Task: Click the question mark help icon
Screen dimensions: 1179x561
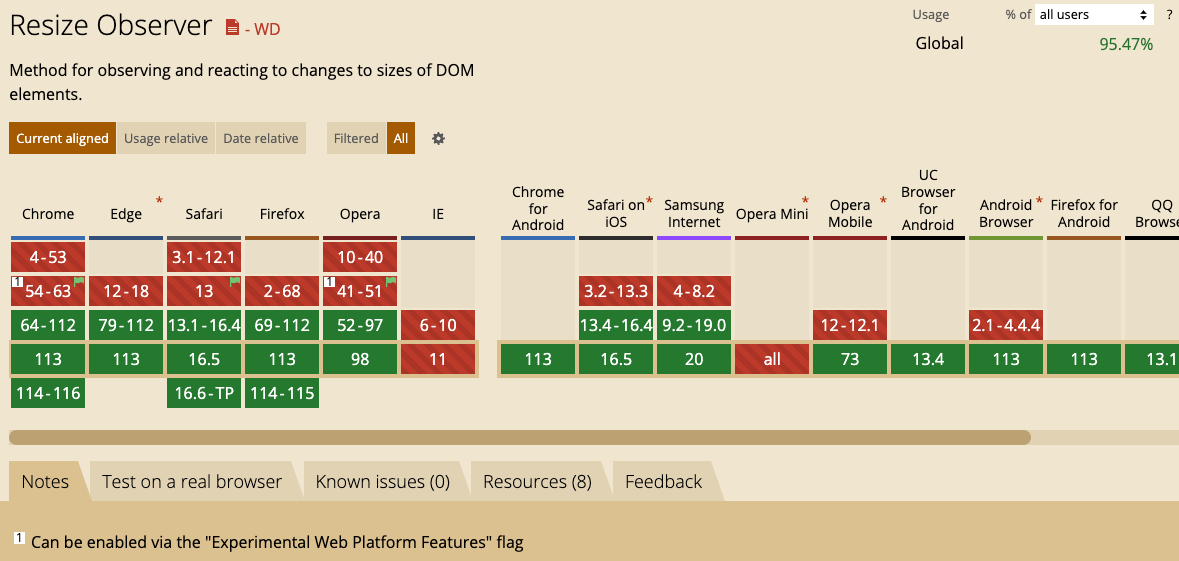Action: (1169, 14)
